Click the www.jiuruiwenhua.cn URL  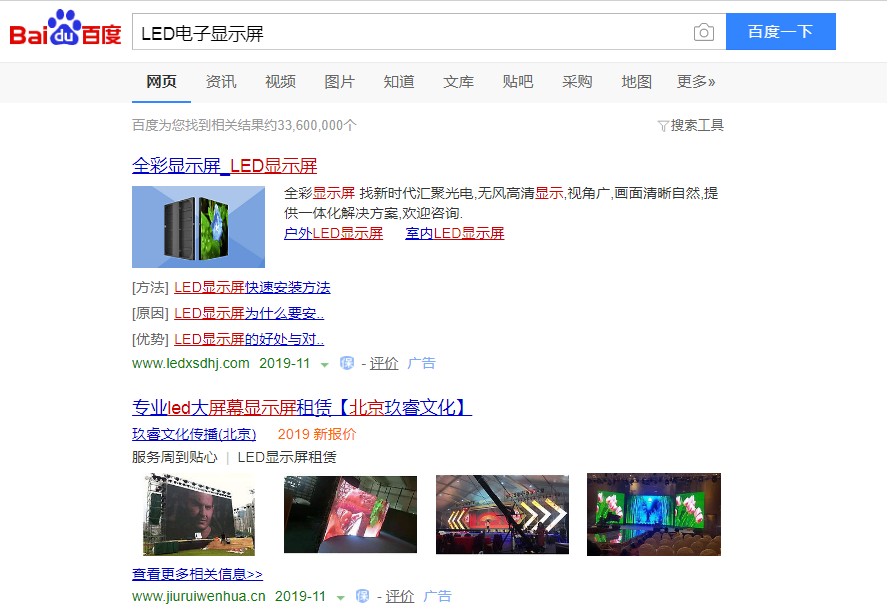pyautogui.click(x=199, y=596)
